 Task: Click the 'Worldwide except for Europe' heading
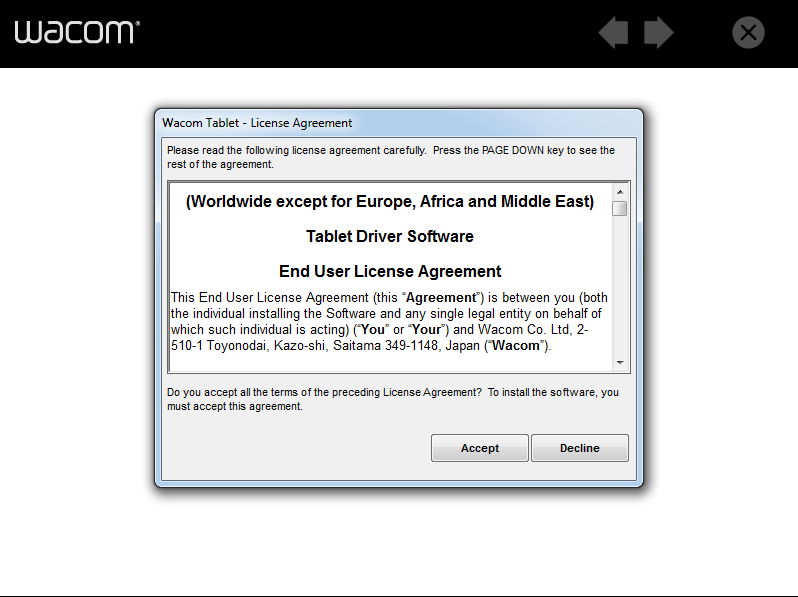point(390,202)
